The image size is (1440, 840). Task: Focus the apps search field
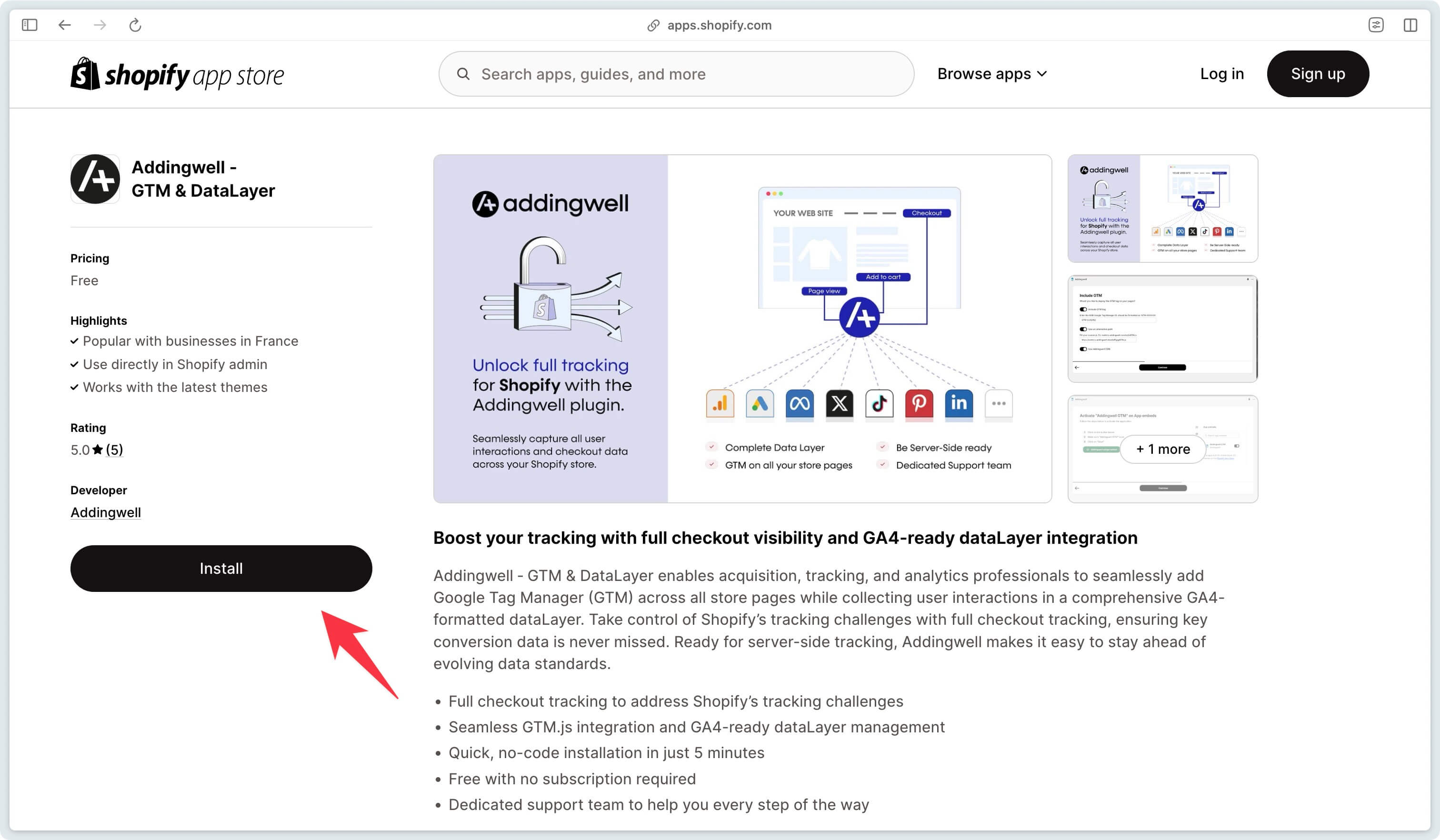click(x=676, y=74)
